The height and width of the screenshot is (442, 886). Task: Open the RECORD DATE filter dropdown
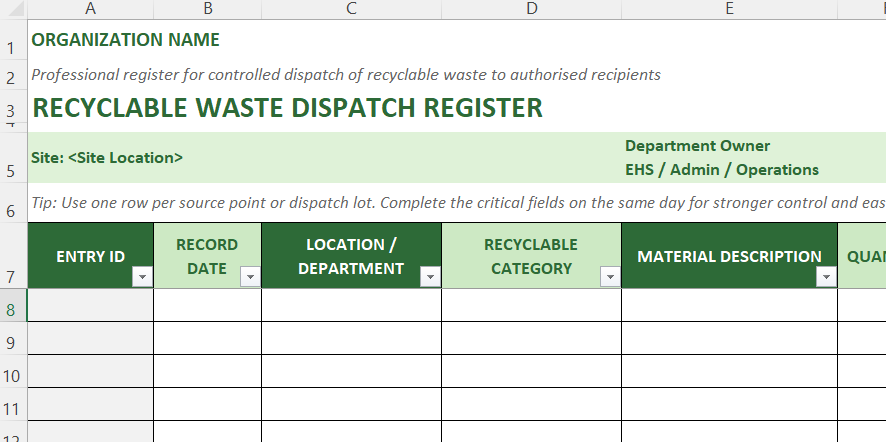click(250, 278)
